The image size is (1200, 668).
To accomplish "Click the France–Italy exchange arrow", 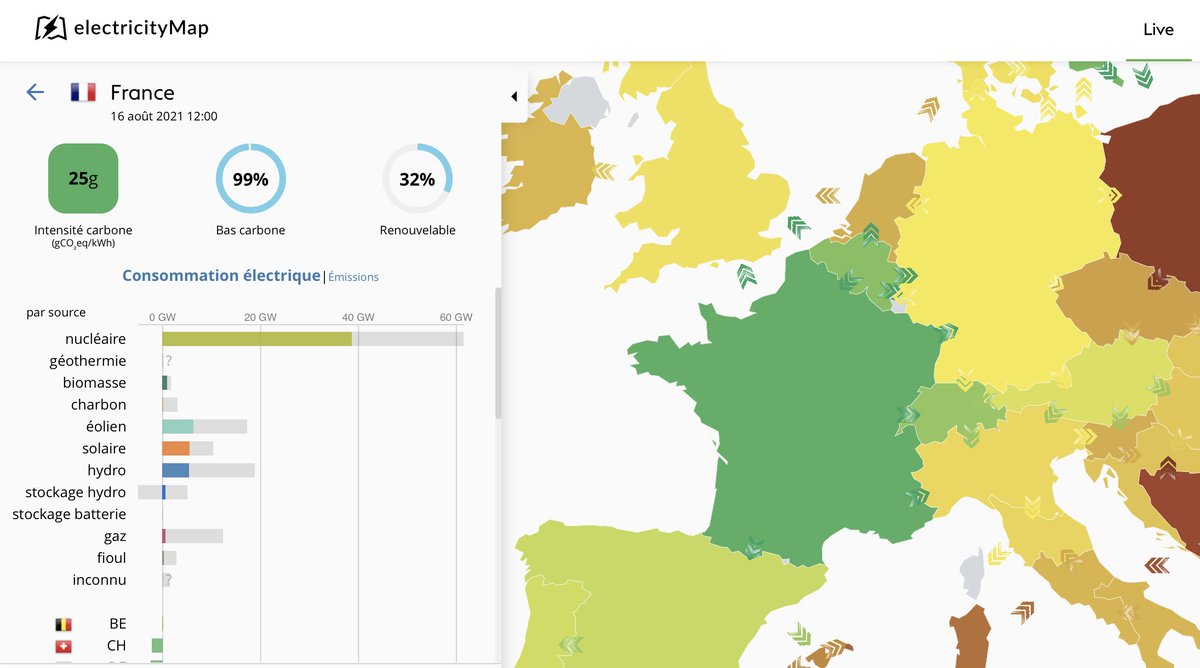I will [x=920, y=494].
